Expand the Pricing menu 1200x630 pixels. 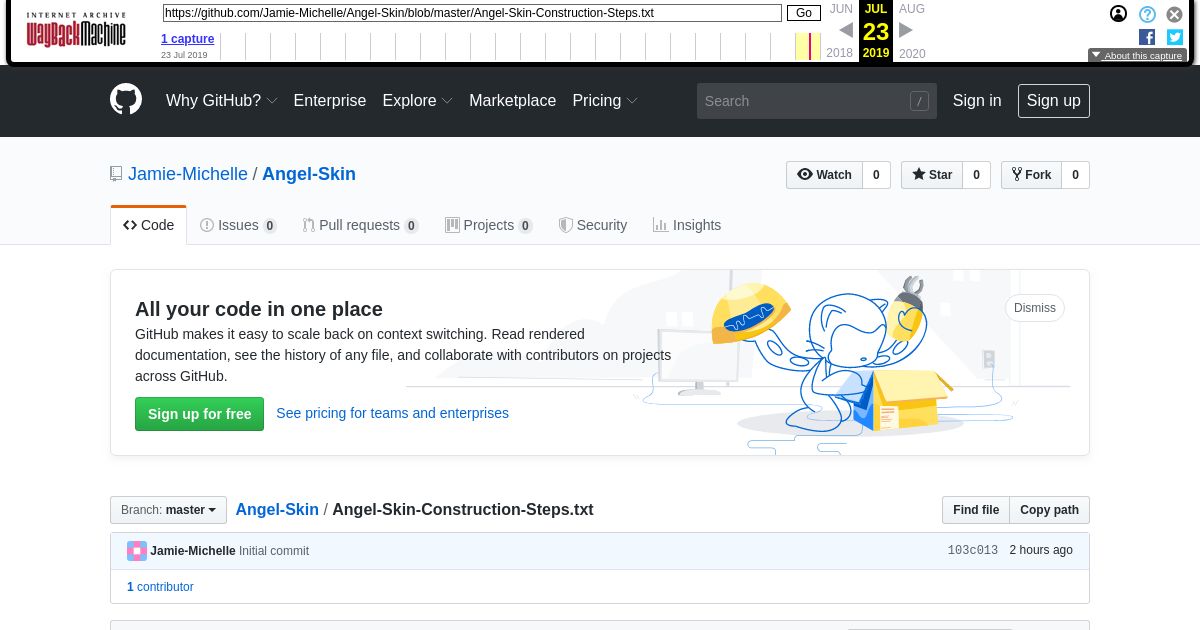(605, 101)
